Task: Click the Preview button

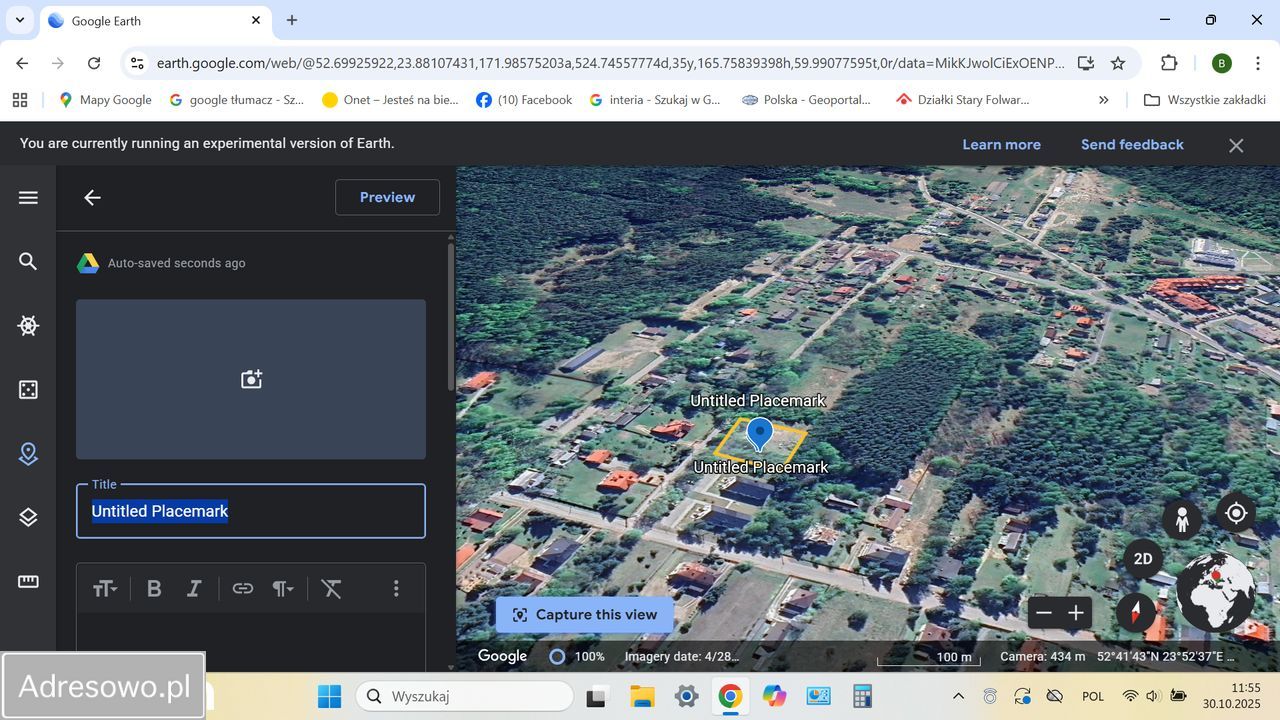Action: tap(387, 197)
